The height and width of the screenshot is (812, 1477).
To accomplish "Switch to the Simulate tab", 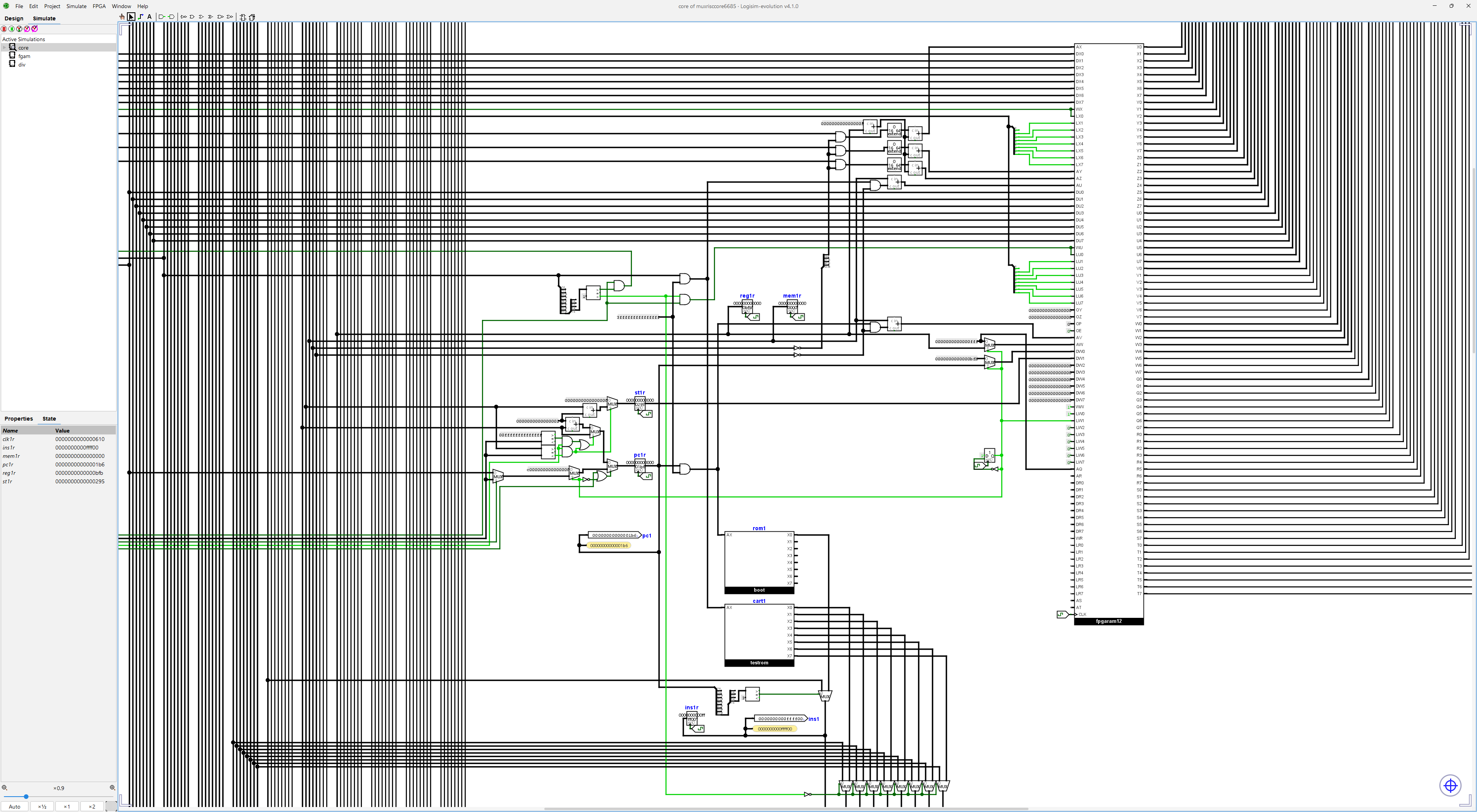I will (x=44, y=18).
